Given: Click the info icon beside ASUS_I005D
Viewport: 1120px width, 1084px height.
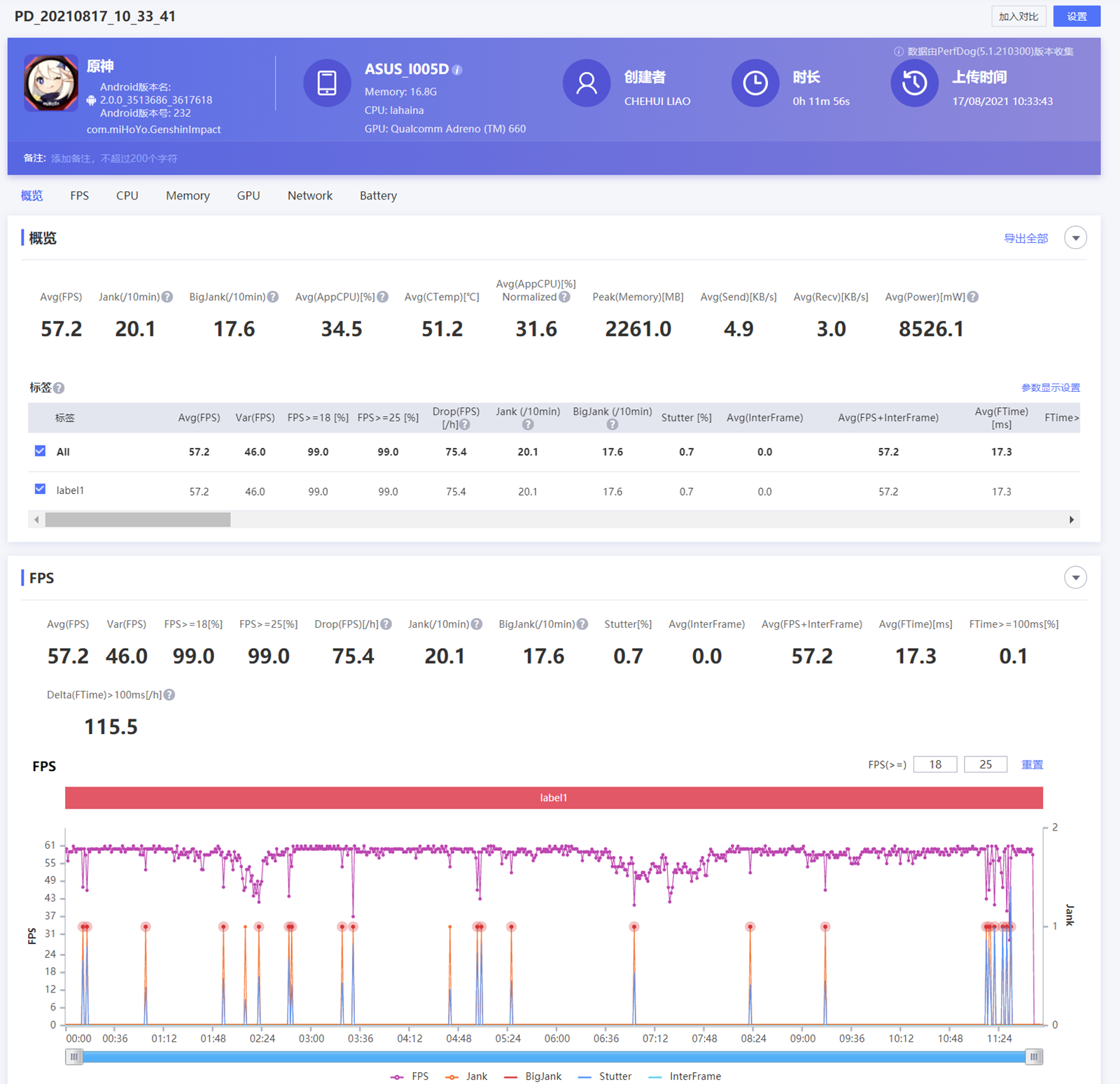Looking at the screenshot, I should (457, 70).
